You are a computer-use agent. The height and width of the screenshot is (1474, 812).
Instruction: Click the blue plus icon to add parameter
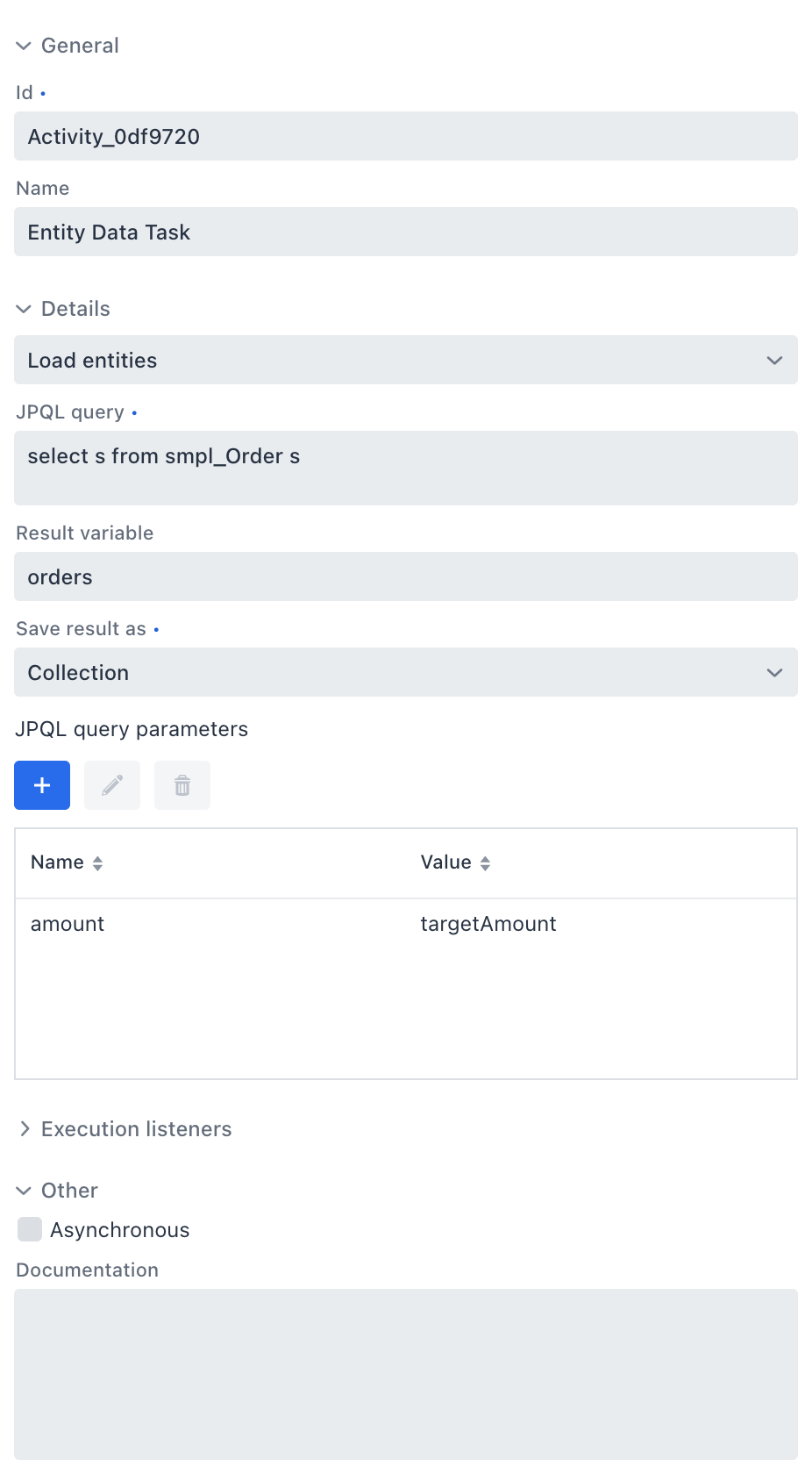click(x=41, y=784)
